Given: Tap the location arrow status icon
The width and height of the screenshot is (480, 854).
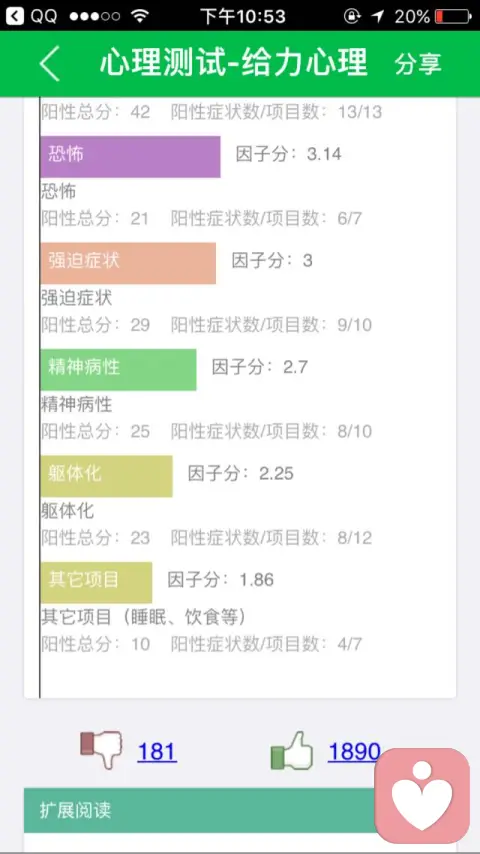Looking at the screenshot, I should [x=378, y=16].
